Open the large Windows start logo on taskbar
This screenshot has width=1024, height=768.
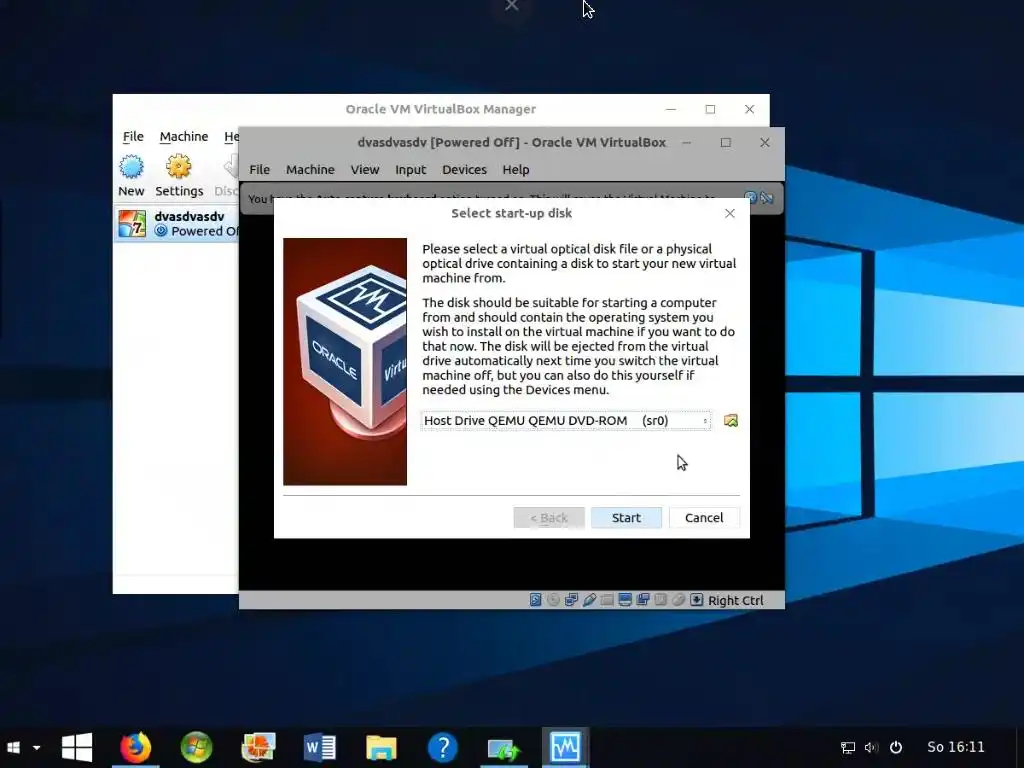point(77,747)
